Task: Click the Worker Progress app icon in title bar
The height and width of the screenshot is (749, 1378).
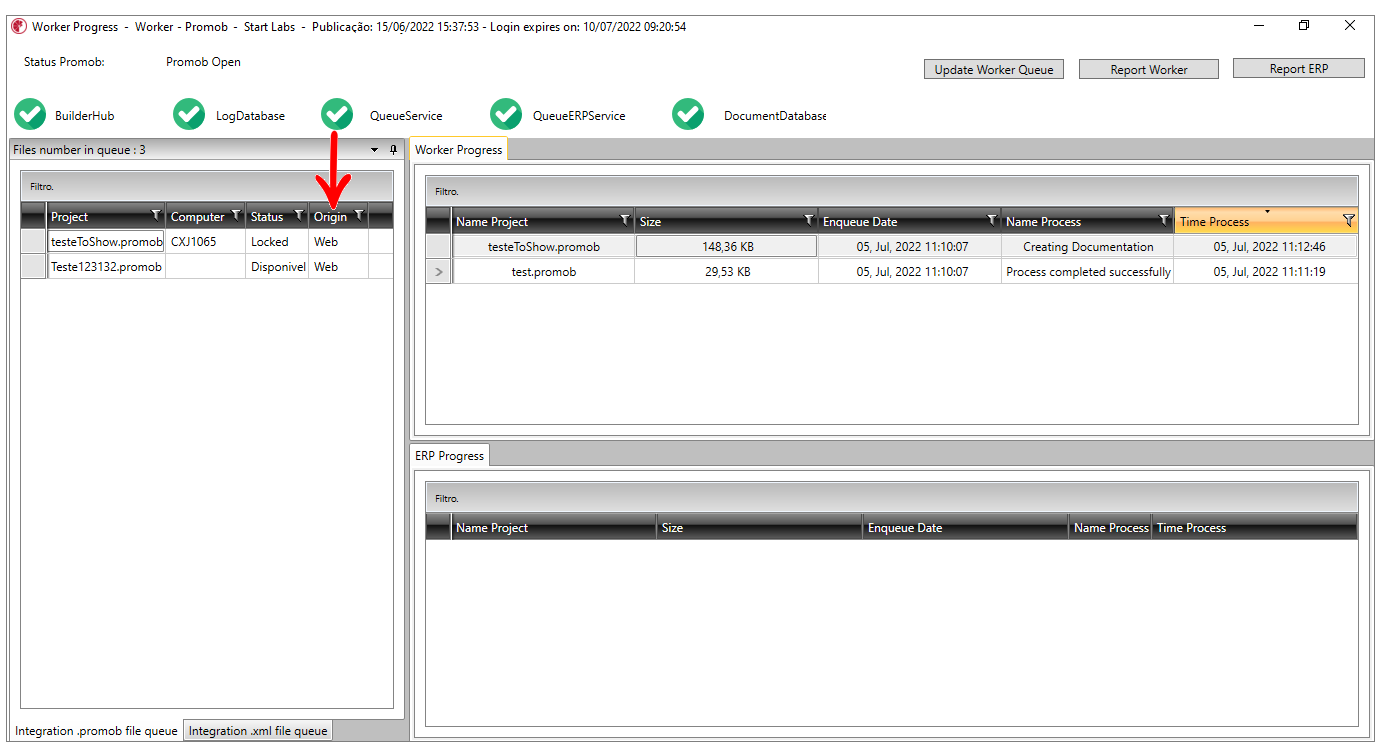Action: 18,26
